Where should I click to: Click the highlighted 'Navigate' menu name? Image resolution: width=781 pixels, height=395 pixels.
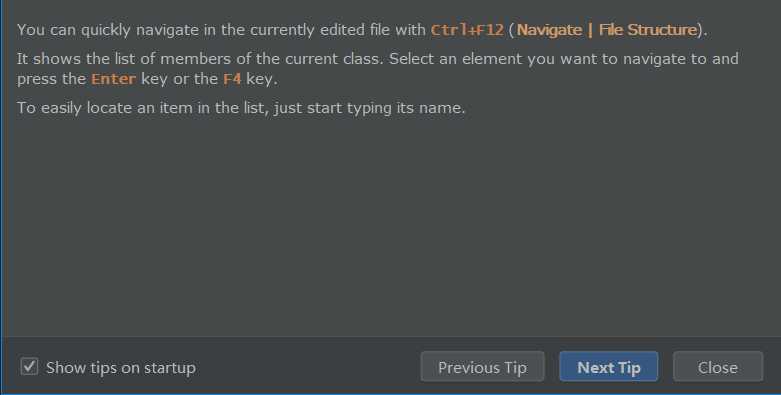(549, 30)
